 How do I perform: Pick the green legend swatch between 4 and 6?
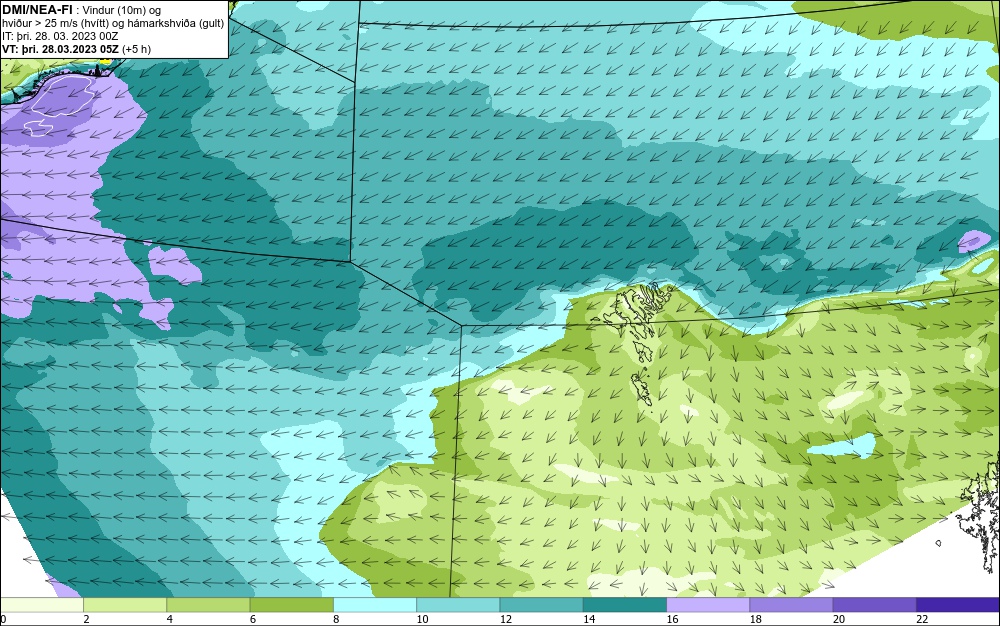pyautogui.click(x=208, y=604)
